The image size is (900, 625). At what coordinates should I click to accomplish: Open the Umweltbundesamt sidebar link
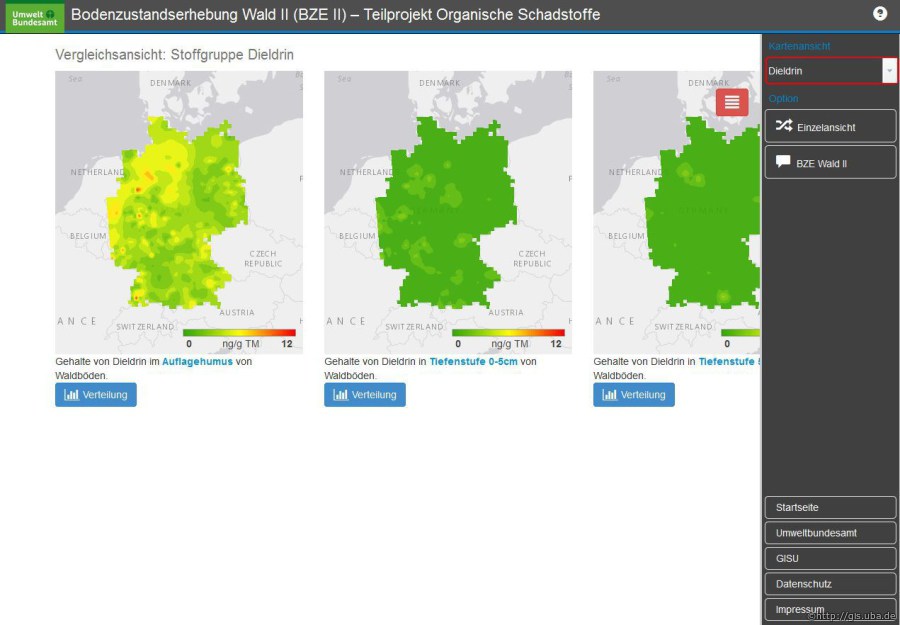(830, 533)
